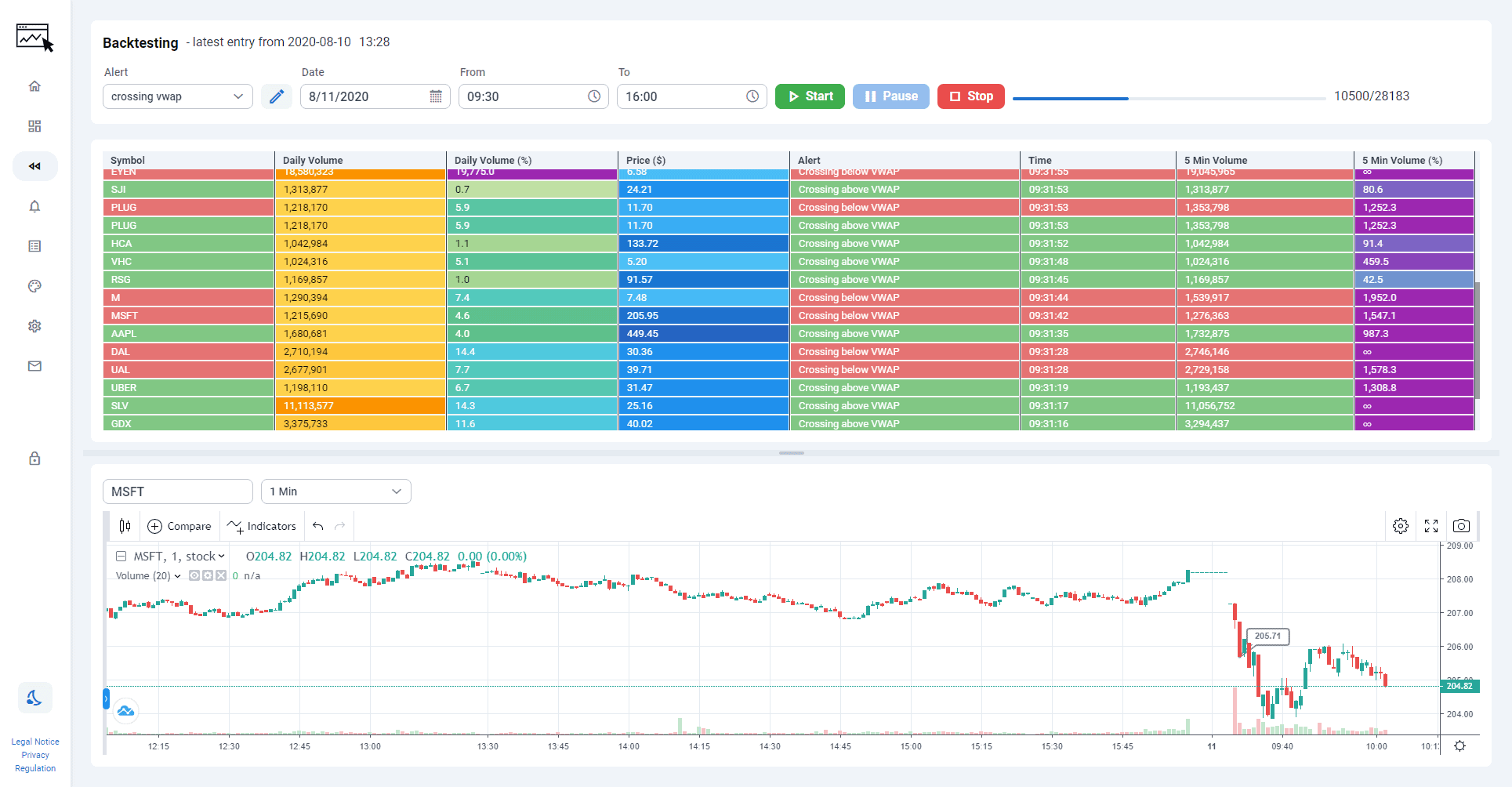Expand the MSFT, 1, stock chevron

tap(220, 556)
